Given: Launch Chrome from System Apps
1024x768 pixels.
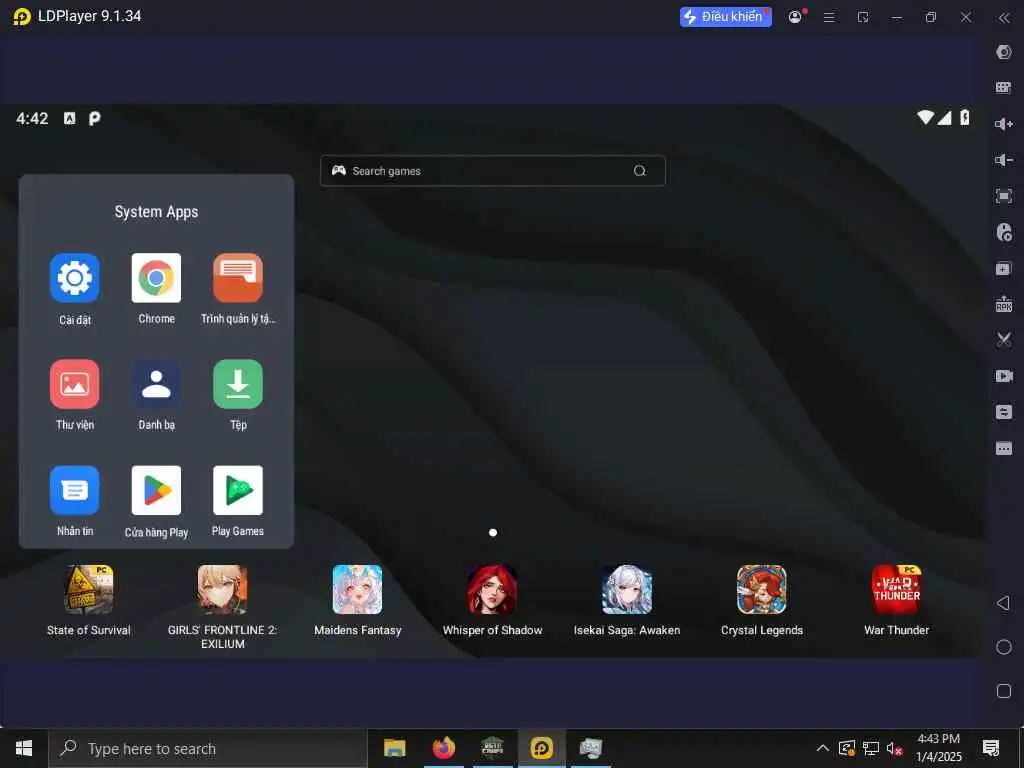Looking at the screenshot, I should pos(156,278).
